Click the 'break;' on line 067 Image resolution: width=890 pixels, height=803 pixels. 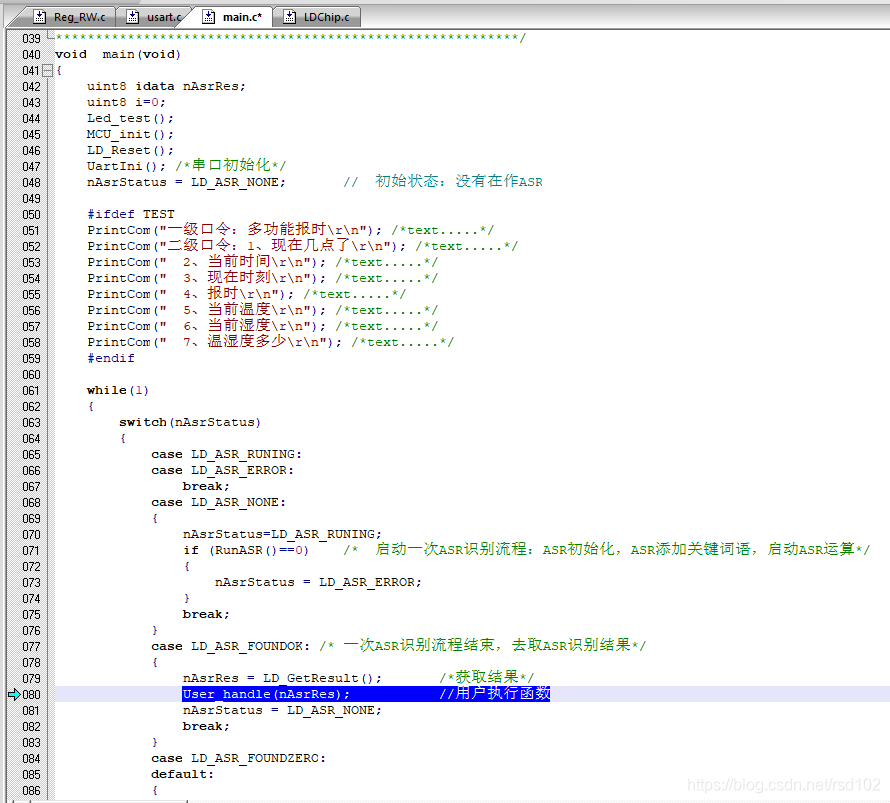[206, 486]
